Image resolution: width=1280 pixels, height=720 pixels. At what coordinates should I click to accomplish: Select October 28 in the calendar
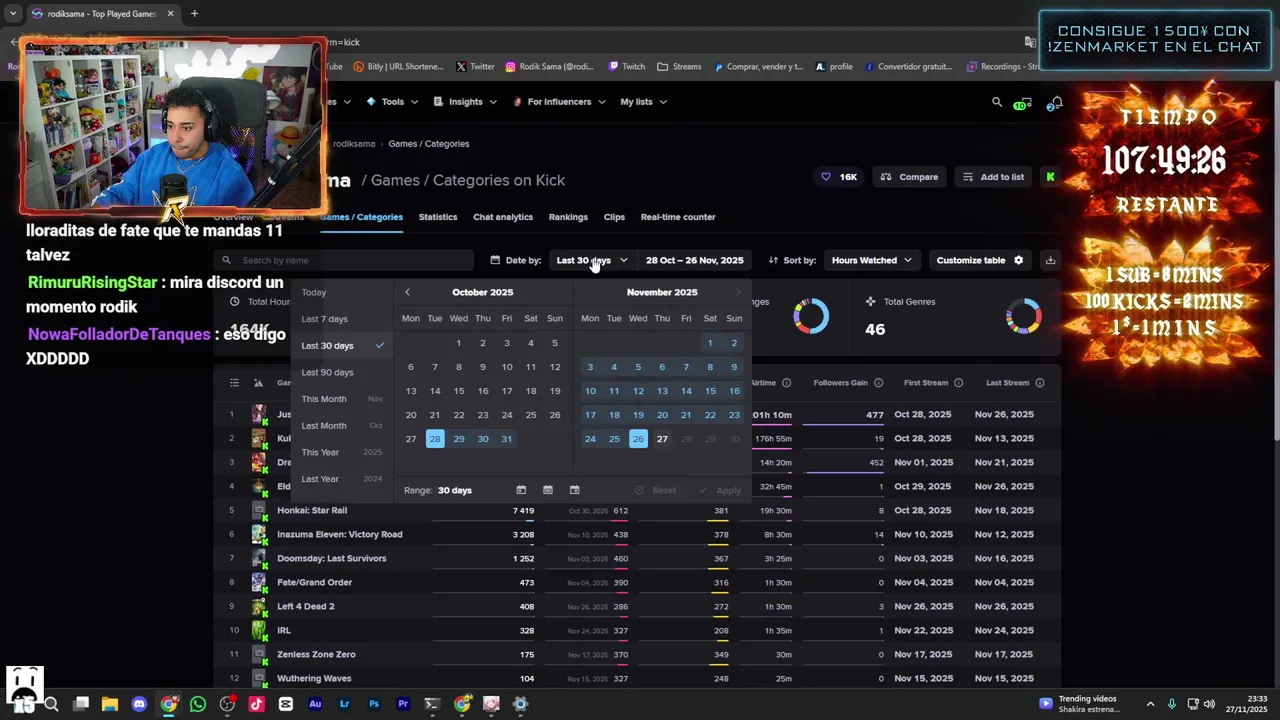[435, 439]
